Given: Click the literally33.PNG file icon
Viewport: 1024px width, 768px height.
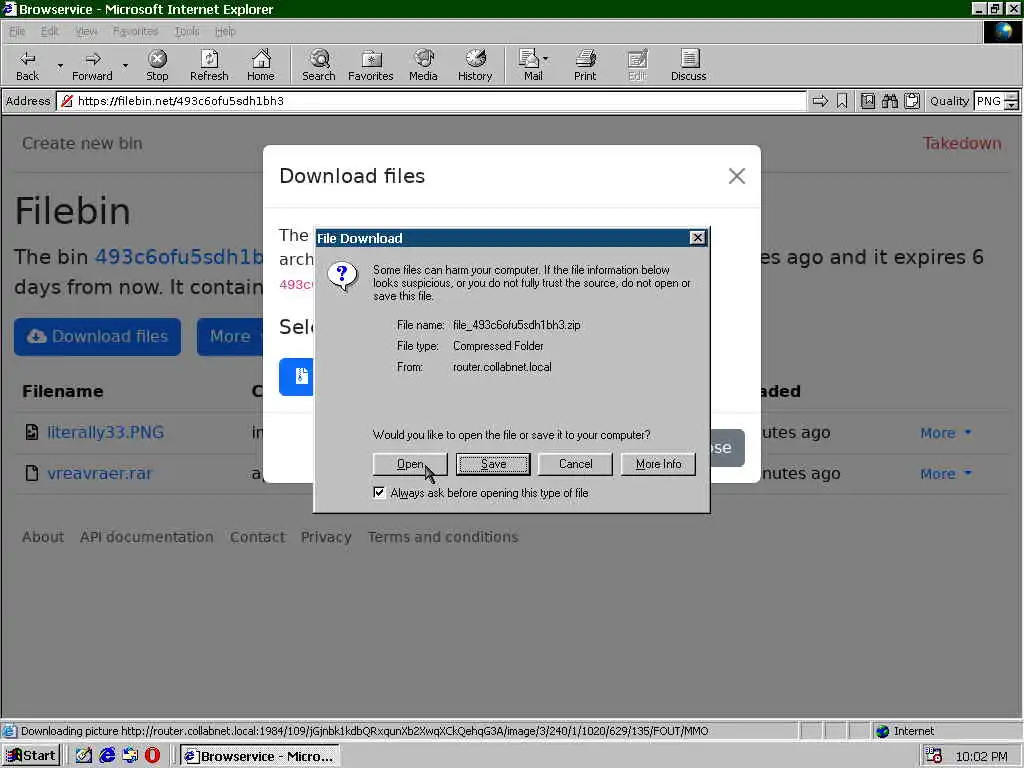Looking at the screenshot, I should coord(31,432).
